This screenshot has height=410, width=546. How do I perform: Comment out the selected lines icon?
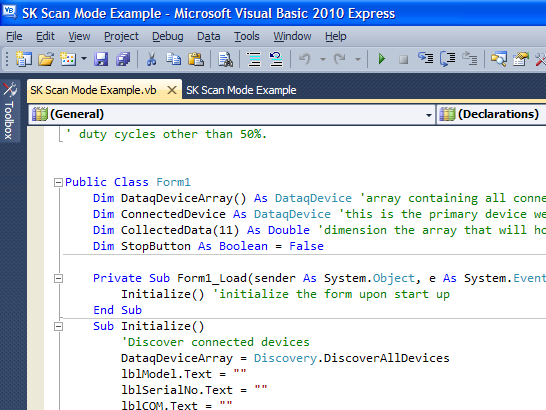point(254,59)
